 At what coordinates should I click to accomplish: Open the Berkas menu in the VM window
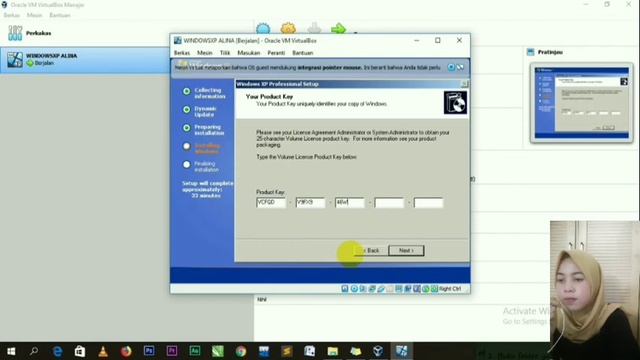point(182,53)
